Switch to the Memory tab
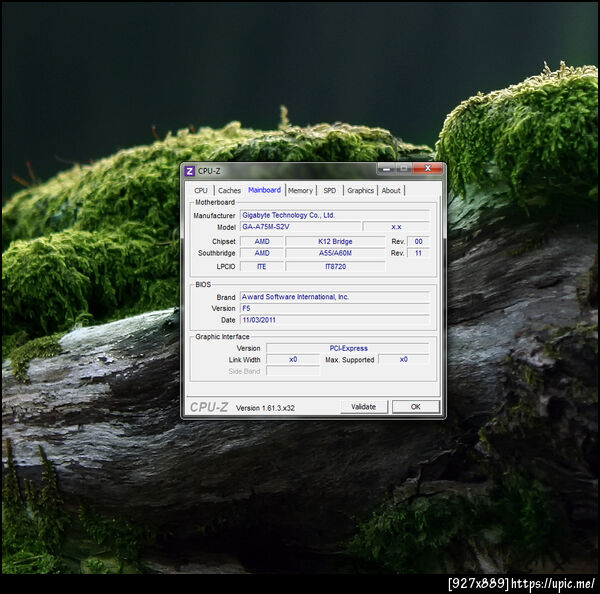The width and height of the screenshot is (600, 594). click(x=300, y=190)
